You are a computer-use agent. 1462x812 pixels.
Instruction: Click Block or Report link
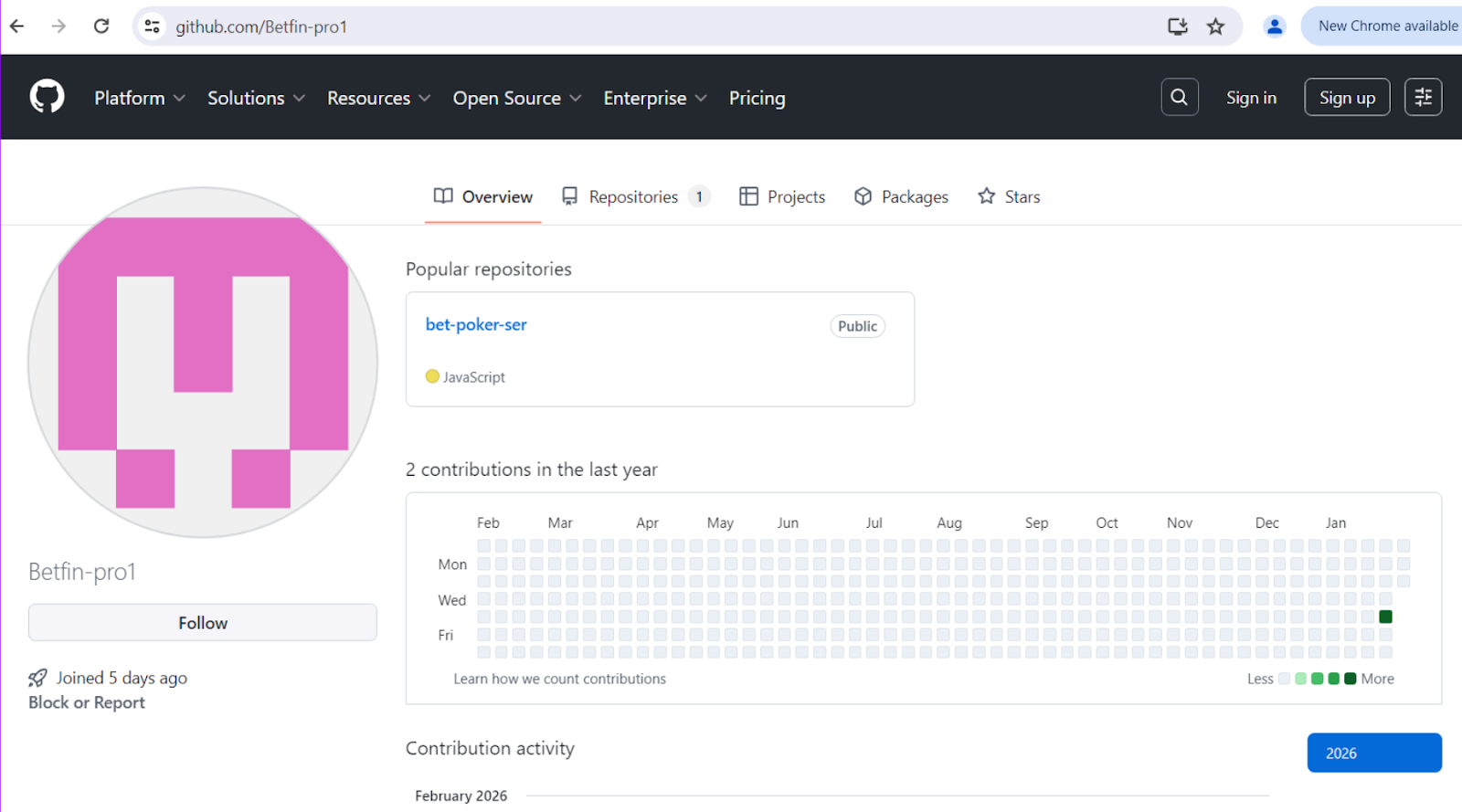point(87,702)
